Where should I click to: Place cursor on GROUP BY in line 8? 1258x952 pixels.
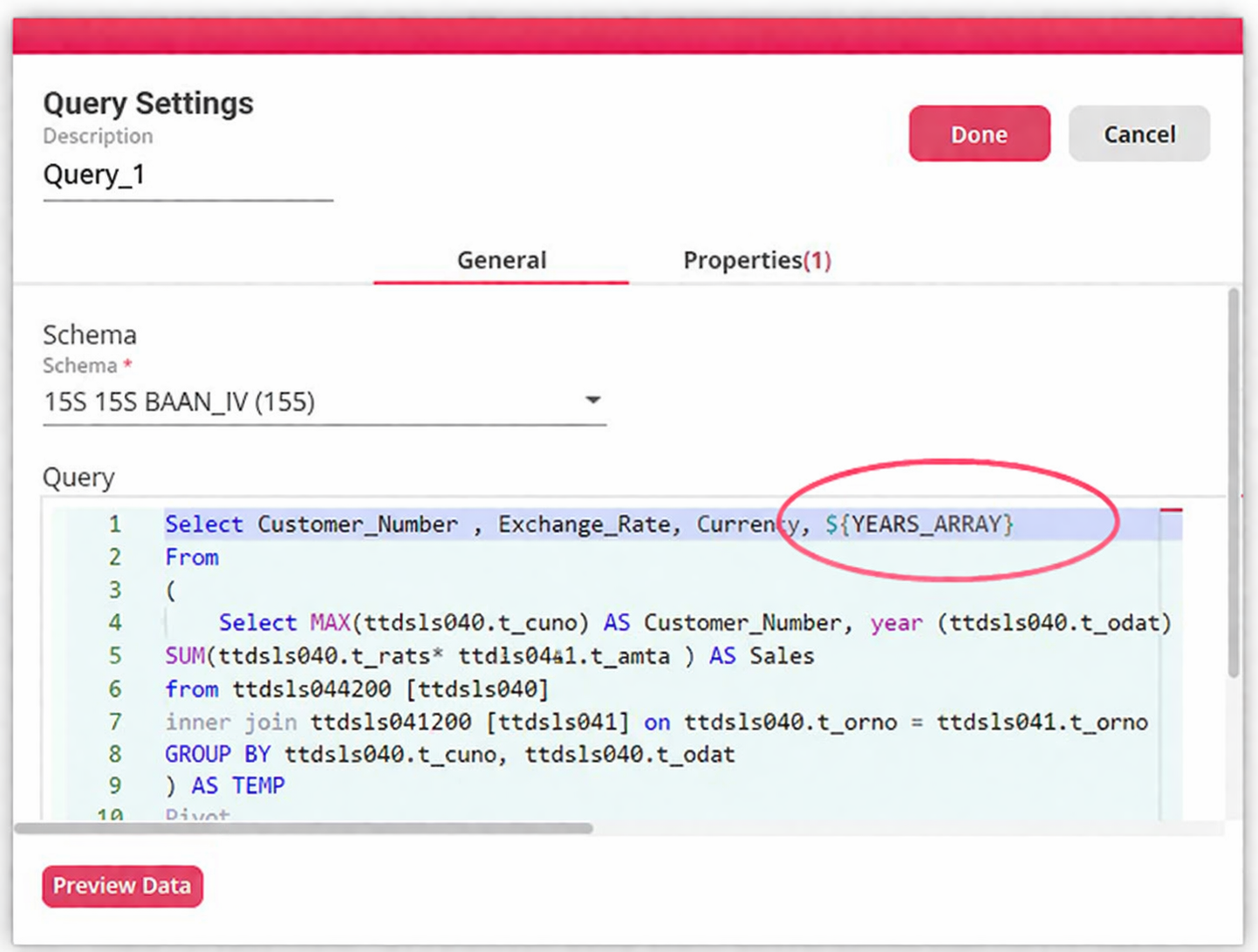(217, 754)
